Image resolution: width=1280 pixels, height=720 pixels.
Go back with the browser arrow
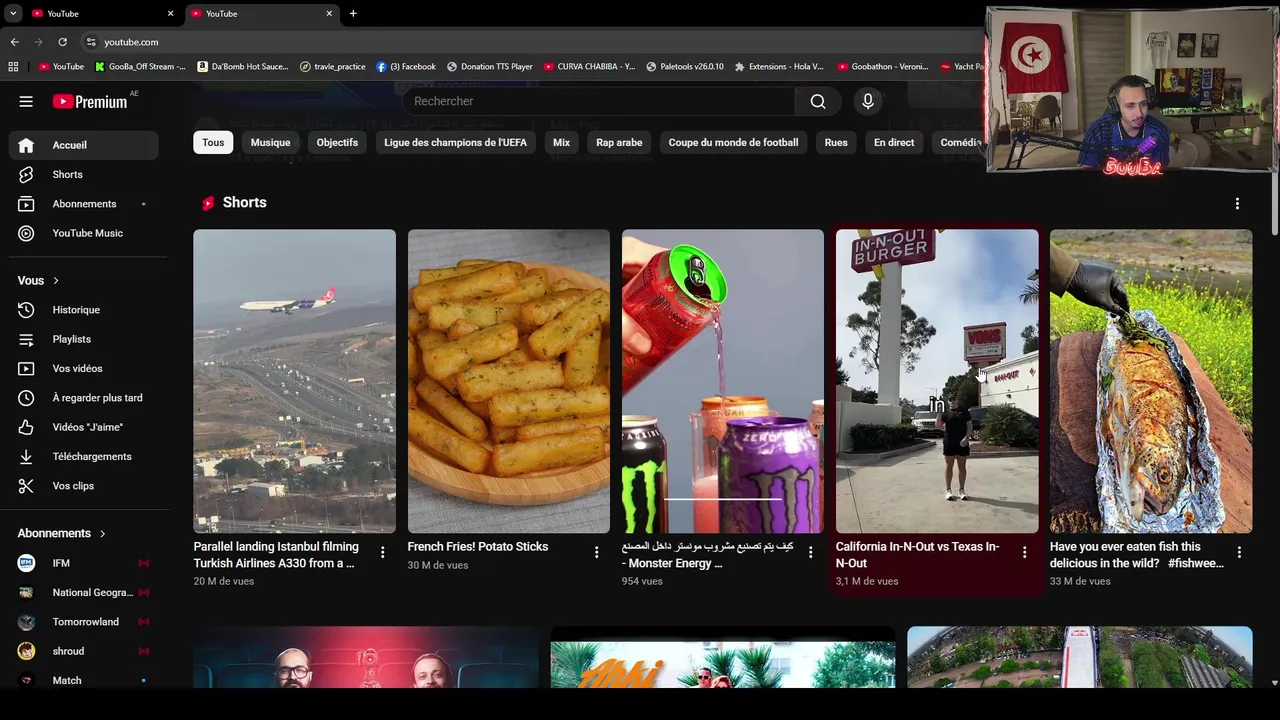[x=14, y=42]
